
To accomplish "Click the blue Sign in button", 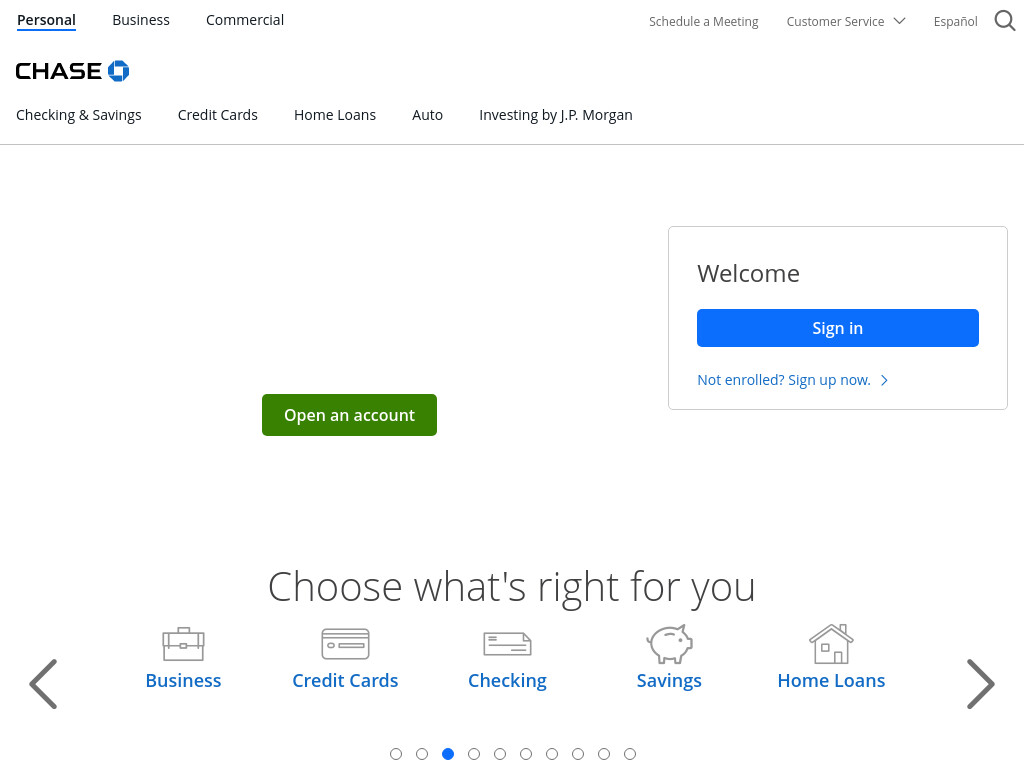I will tap(838, 328).
